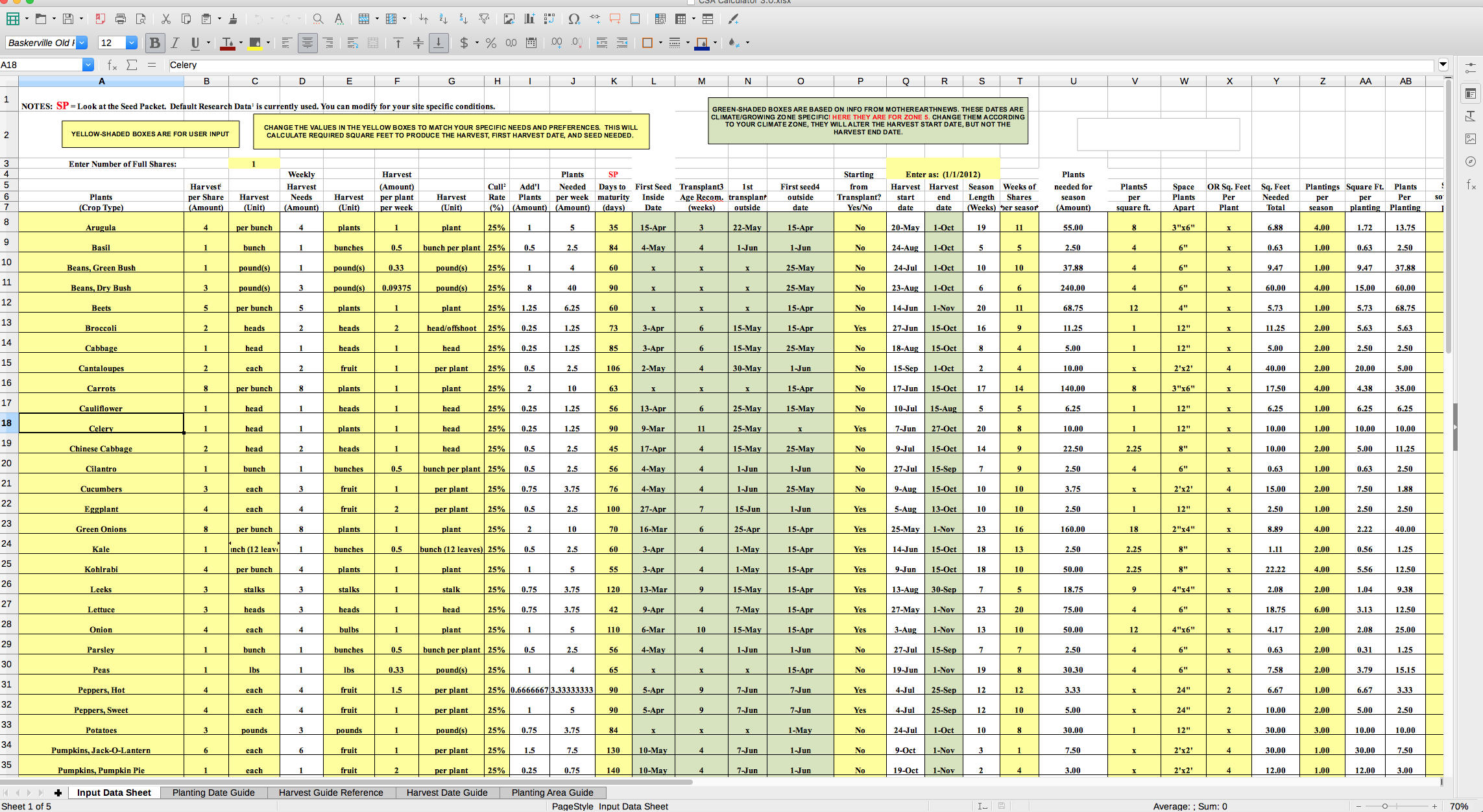Open the font name dropdown
The width and height of the screenshot is (1483, 812).
82,43
